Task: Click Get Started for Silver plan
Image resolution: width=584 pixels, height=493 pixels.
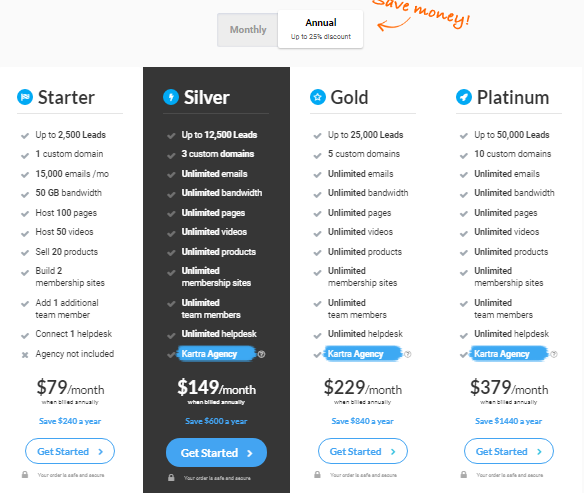Action: [x=216, y=453]
